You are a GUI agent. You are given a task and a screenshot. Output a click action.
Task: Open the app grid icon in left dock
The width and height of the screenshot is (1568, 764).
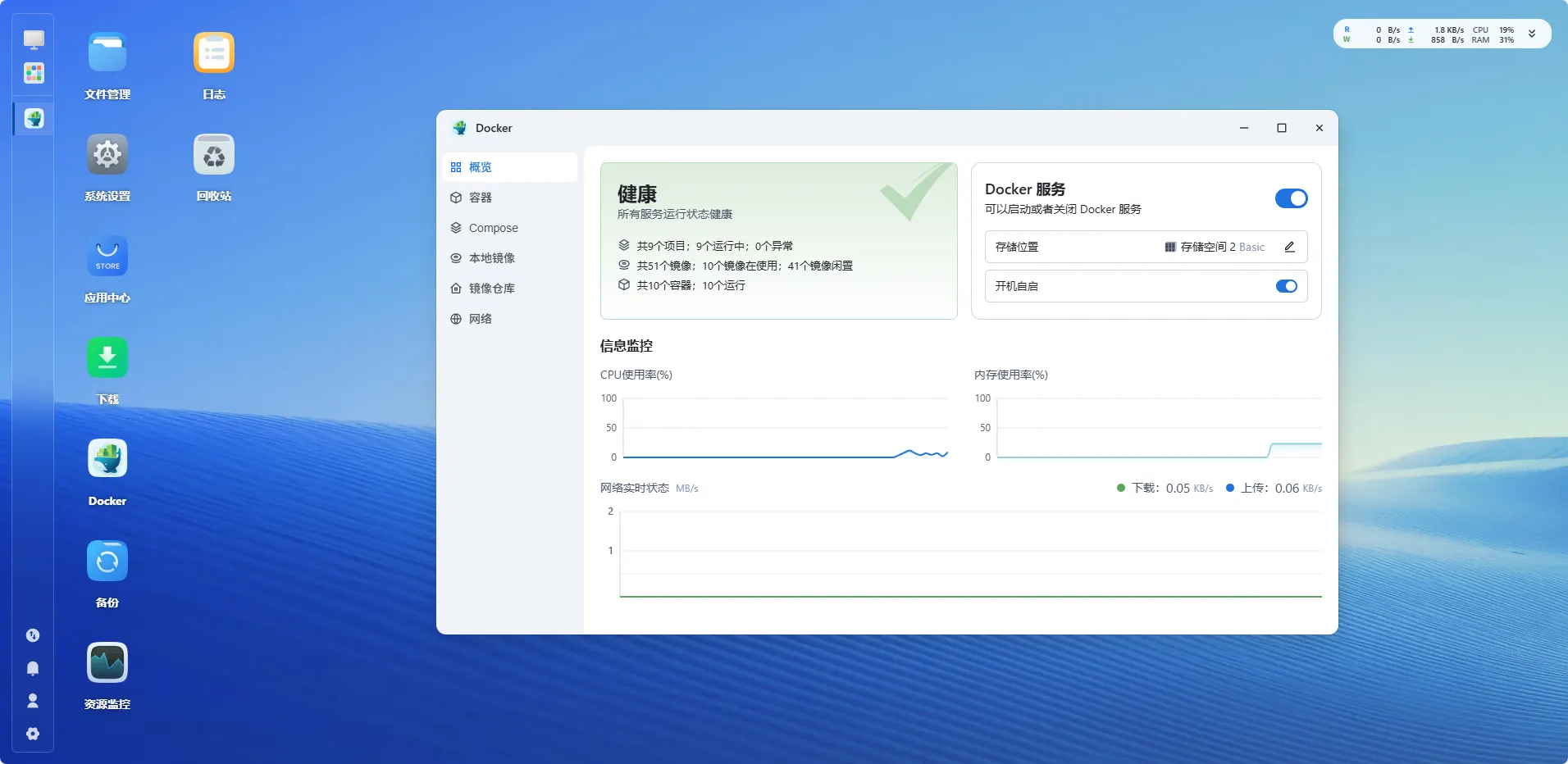point(34,73)
